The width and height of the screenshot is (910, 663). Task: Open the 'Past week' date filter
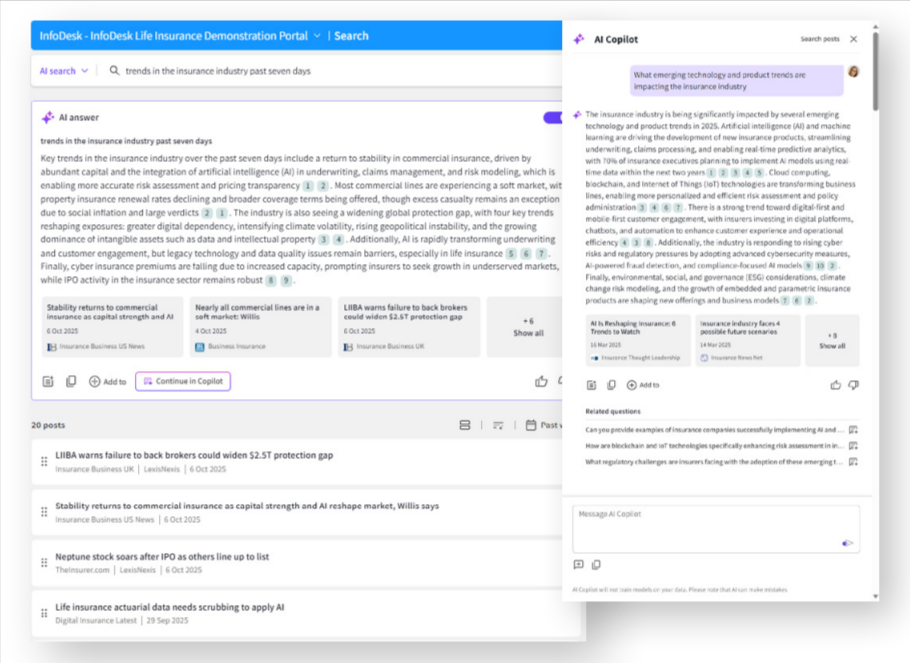coord(551,425)
